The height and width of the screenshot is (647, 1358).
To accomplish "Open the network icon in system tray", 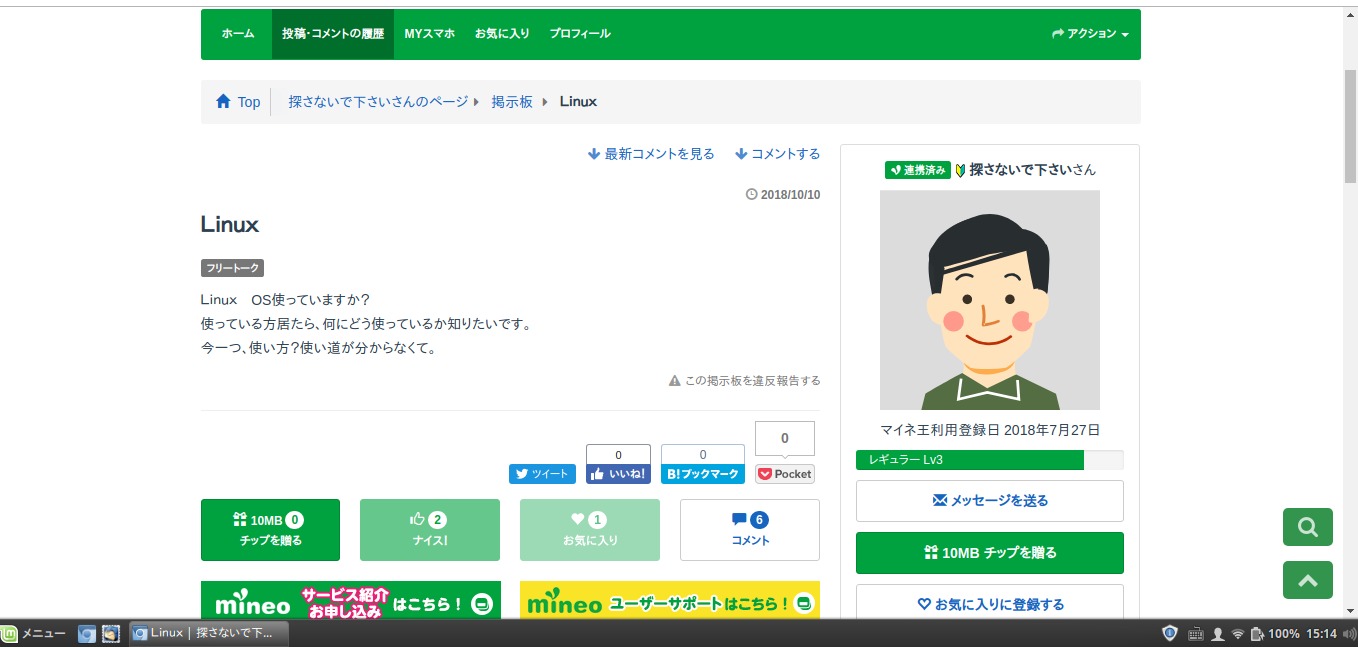I will pos(1237,634).
